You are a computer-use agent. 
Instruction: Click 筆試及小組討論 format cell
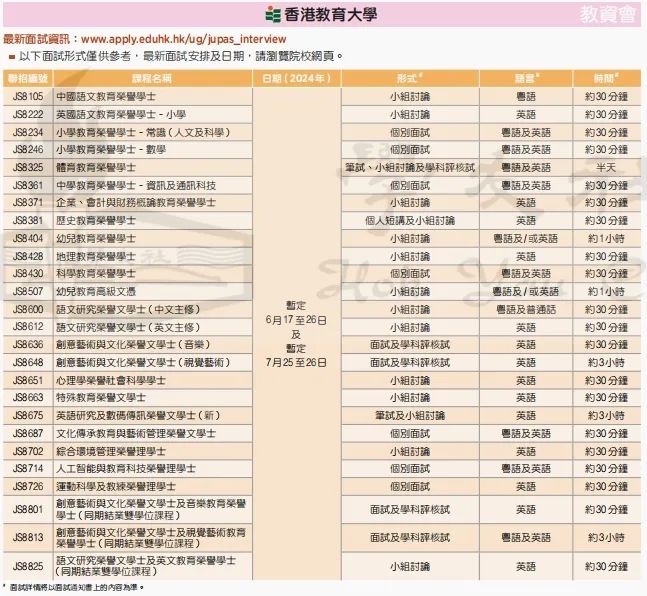point(410,416)
